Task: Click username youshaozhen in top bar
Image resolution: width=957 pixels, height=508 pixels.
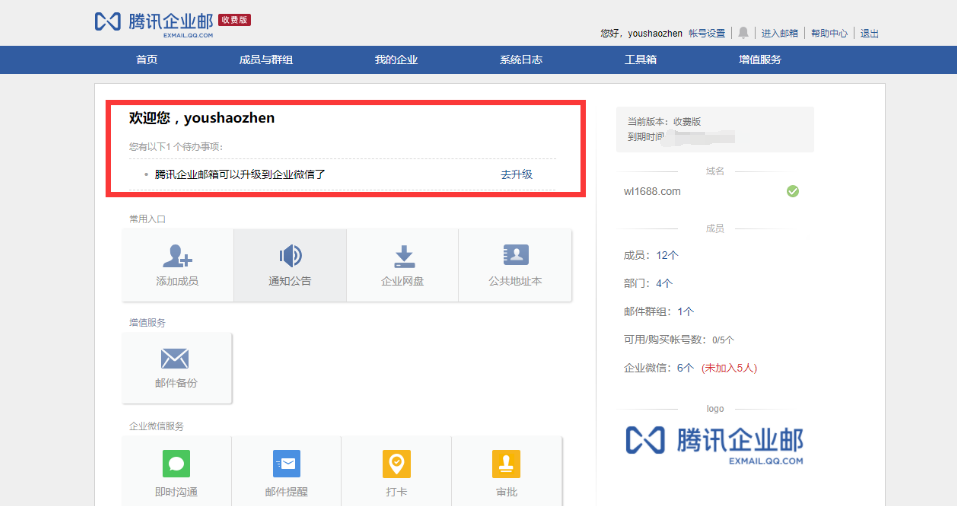Action: (655, 34)
